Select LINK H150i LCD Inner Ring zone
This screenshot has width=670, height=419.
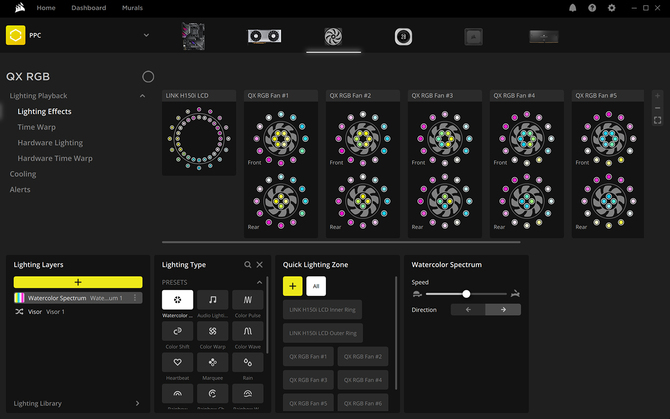(322, 310)
